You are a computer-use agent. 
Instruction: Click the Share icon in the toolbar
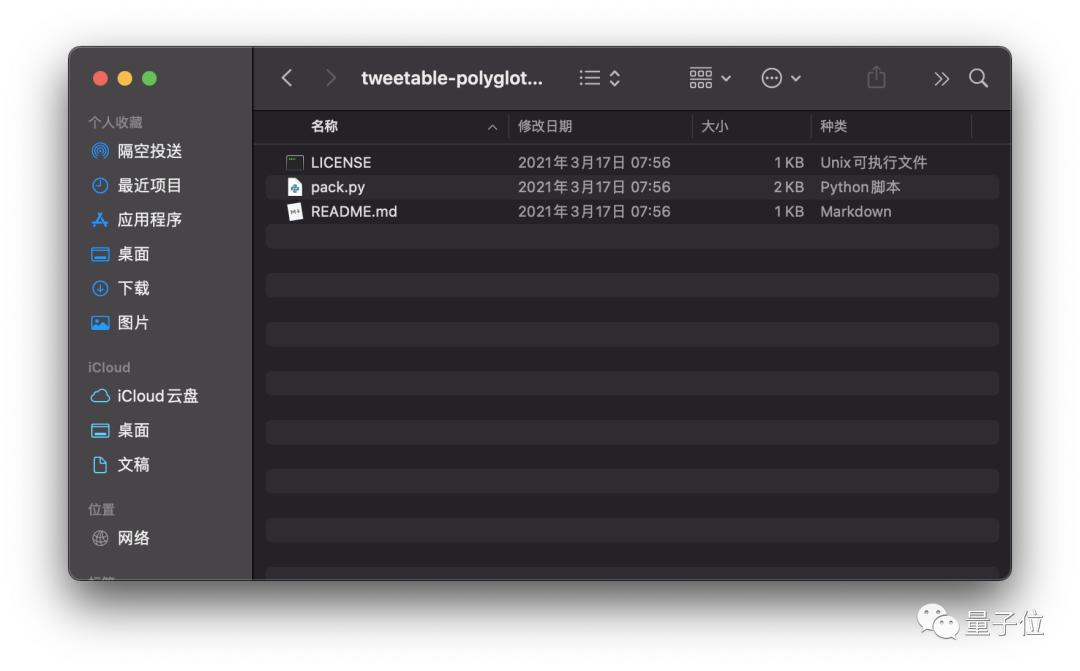click(877, 77)
